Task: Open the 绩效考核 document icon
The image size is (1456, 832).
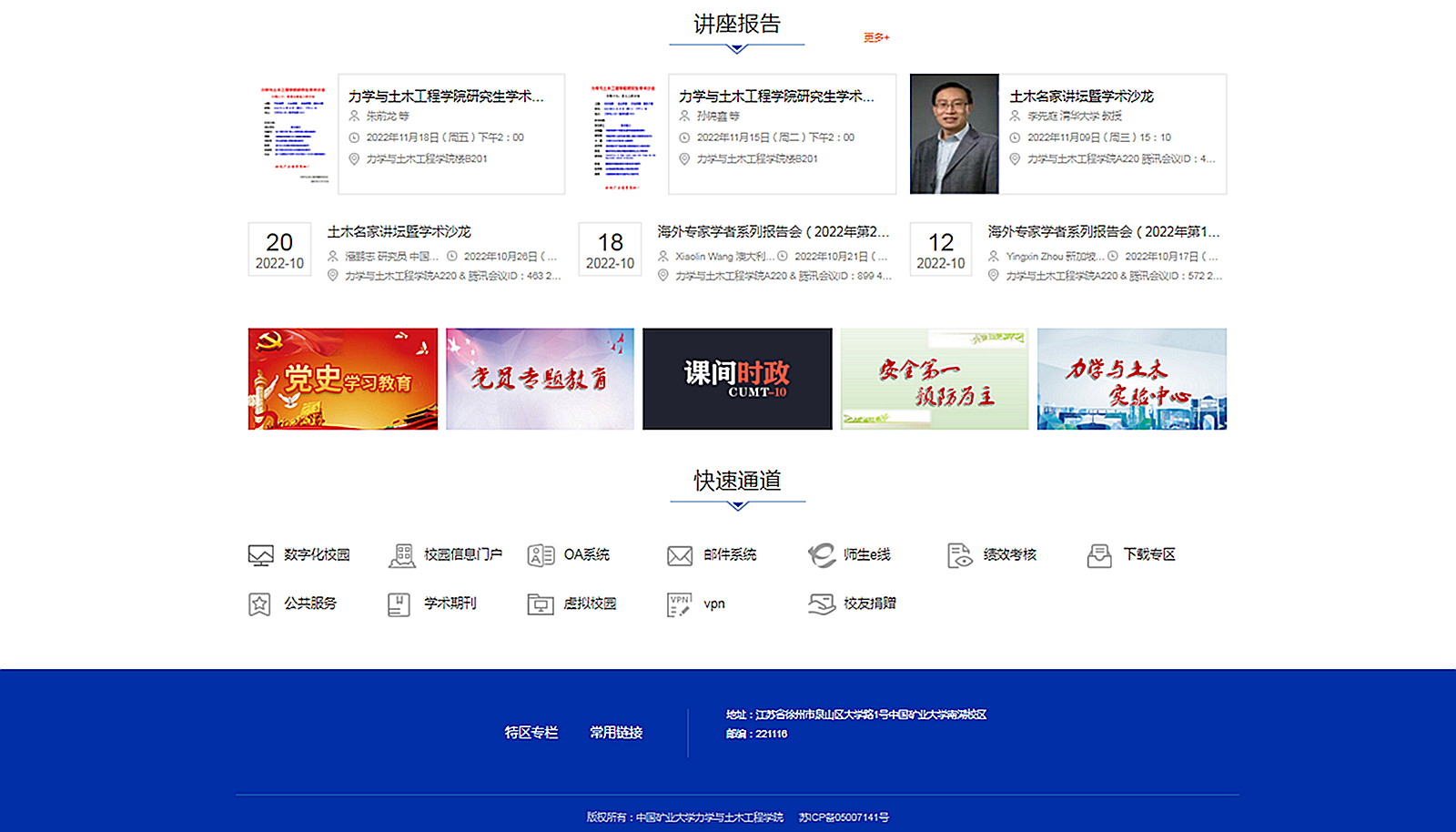Action: coord(960,555)
